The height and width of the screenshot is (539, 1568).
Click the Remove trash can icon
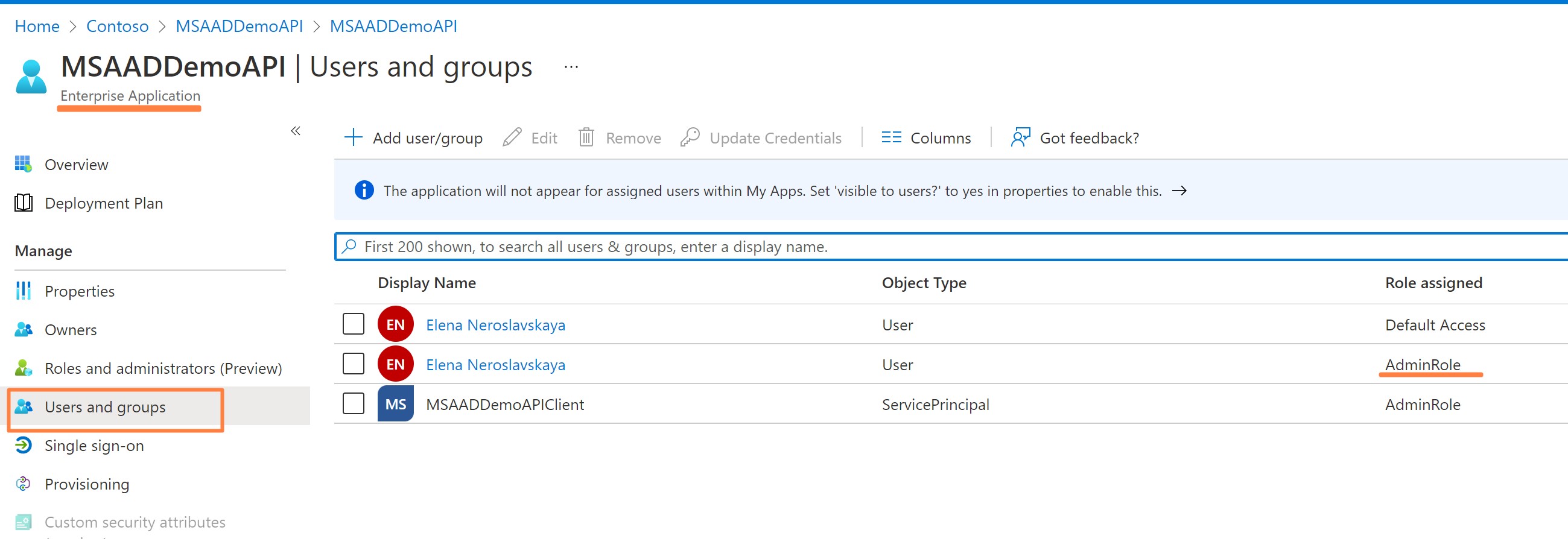click(x=586, y=137)
